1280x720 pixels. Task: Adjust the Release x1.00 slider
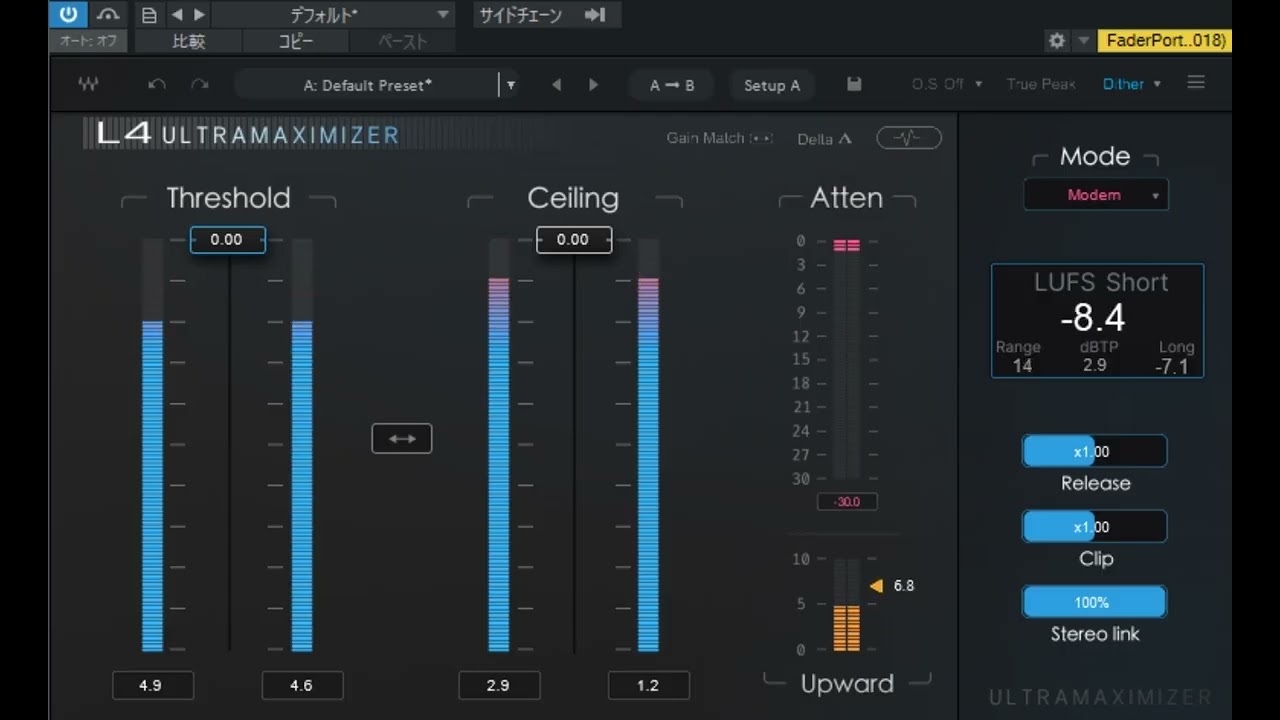tap(1094, 451)
